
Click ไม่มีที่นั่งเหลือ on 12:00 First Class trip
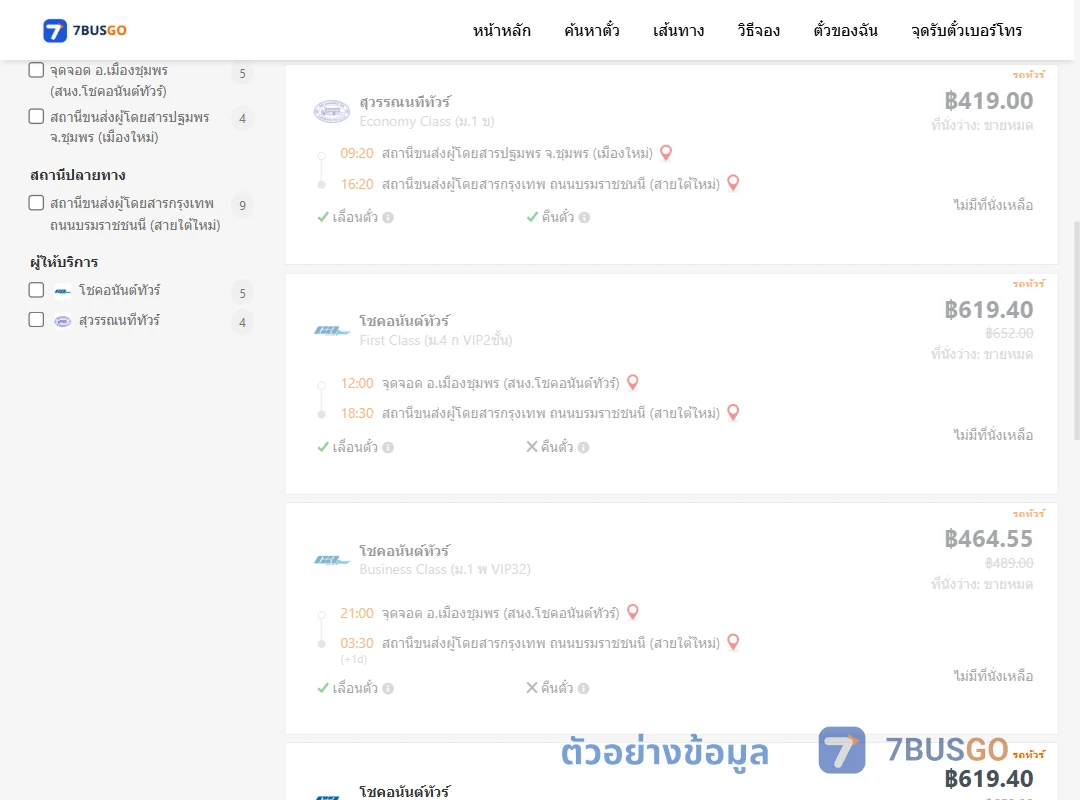pos(993,435)
